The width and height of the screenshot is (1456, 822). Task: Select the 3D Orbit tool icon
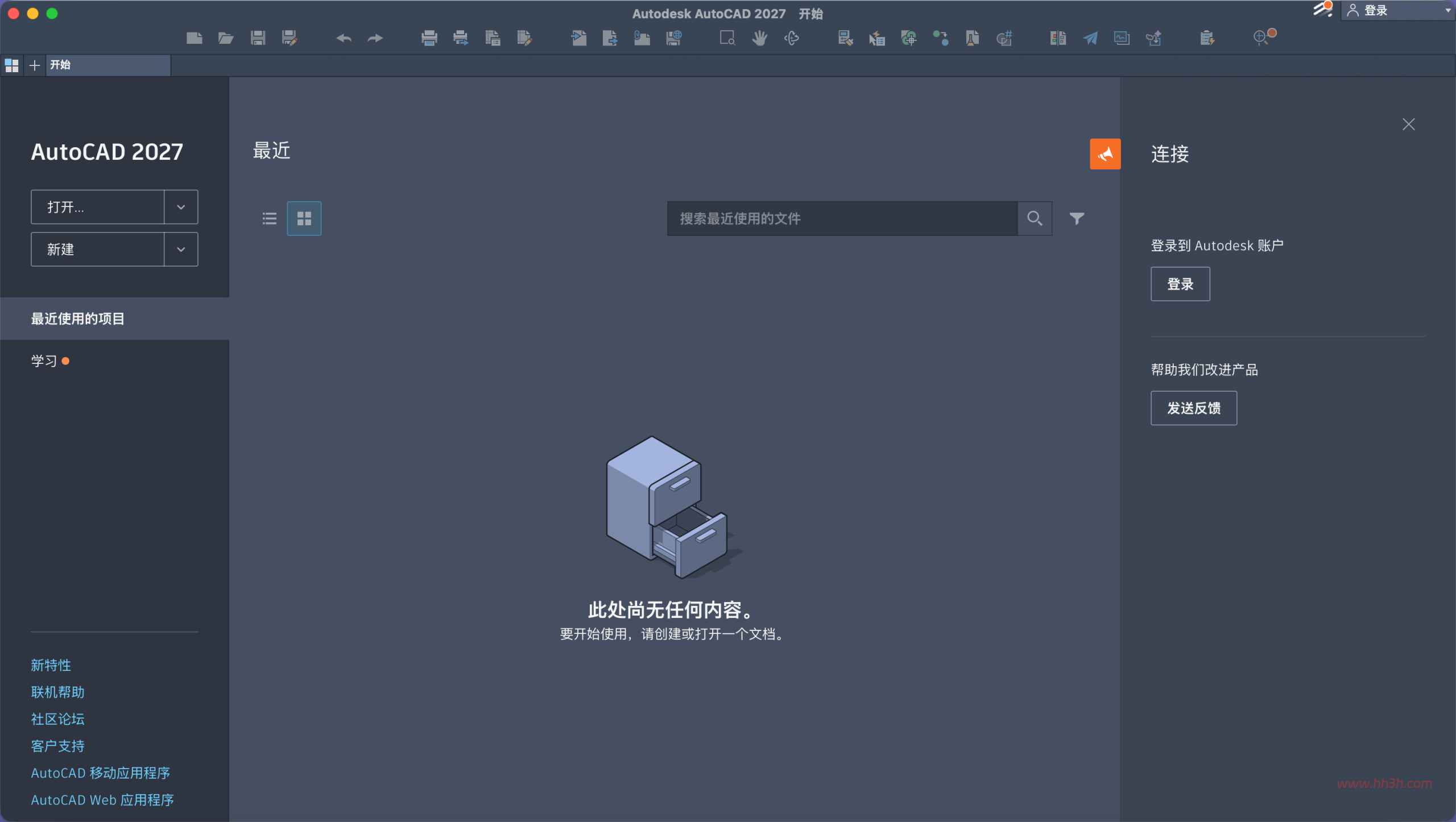coord(791,38)
